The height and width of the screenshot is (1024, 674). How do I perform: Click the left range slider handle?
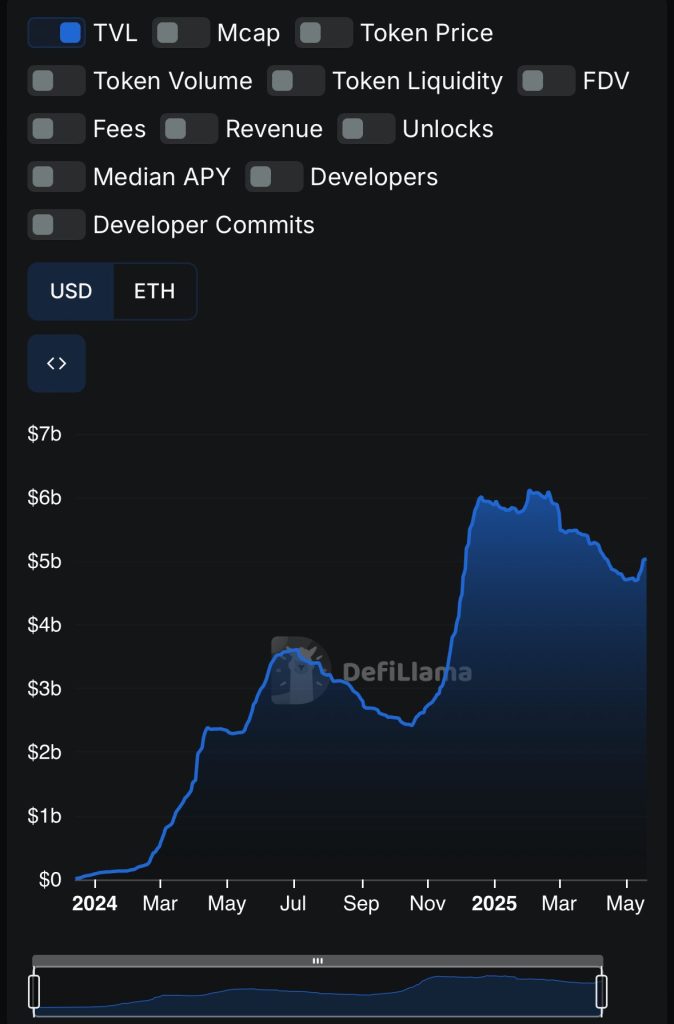pos(34,991)
